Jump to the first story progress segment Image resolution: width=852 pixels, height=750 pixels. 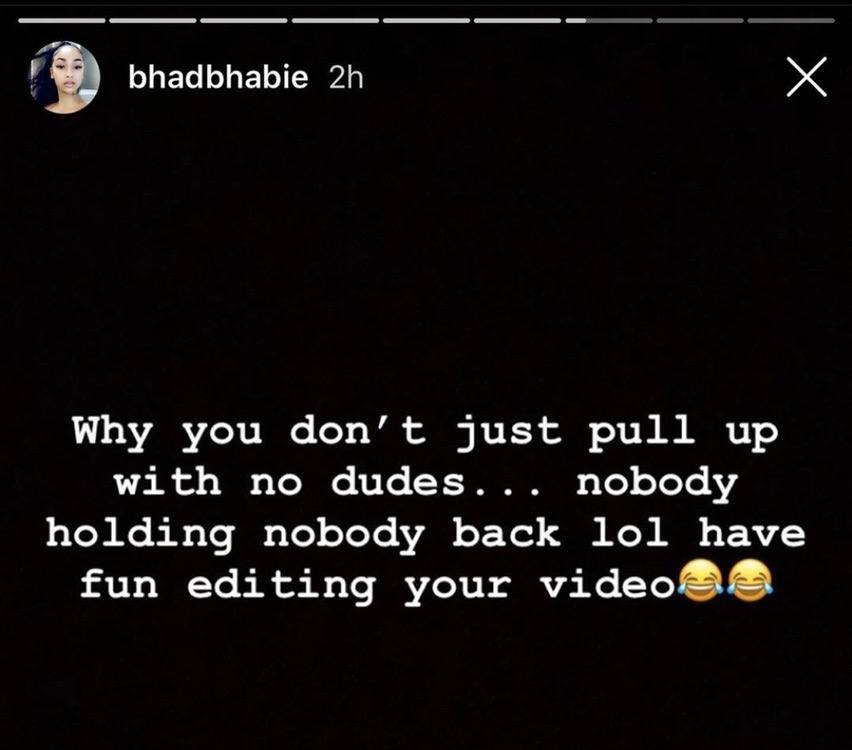(61, 21)
